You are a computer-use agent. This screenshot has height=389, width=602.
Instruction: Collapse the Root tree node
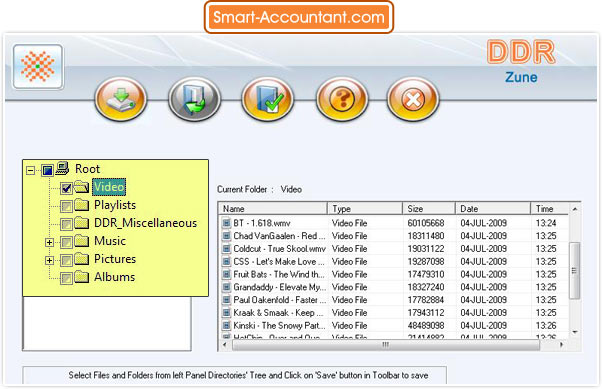coord(30,170)
